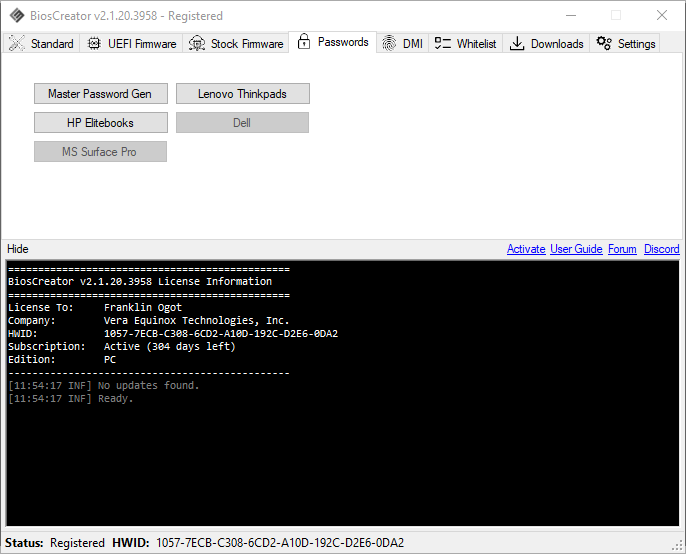Click the HP Elitebooks button
This screenshot has width=686, height=554.
[x=101, y=123]
